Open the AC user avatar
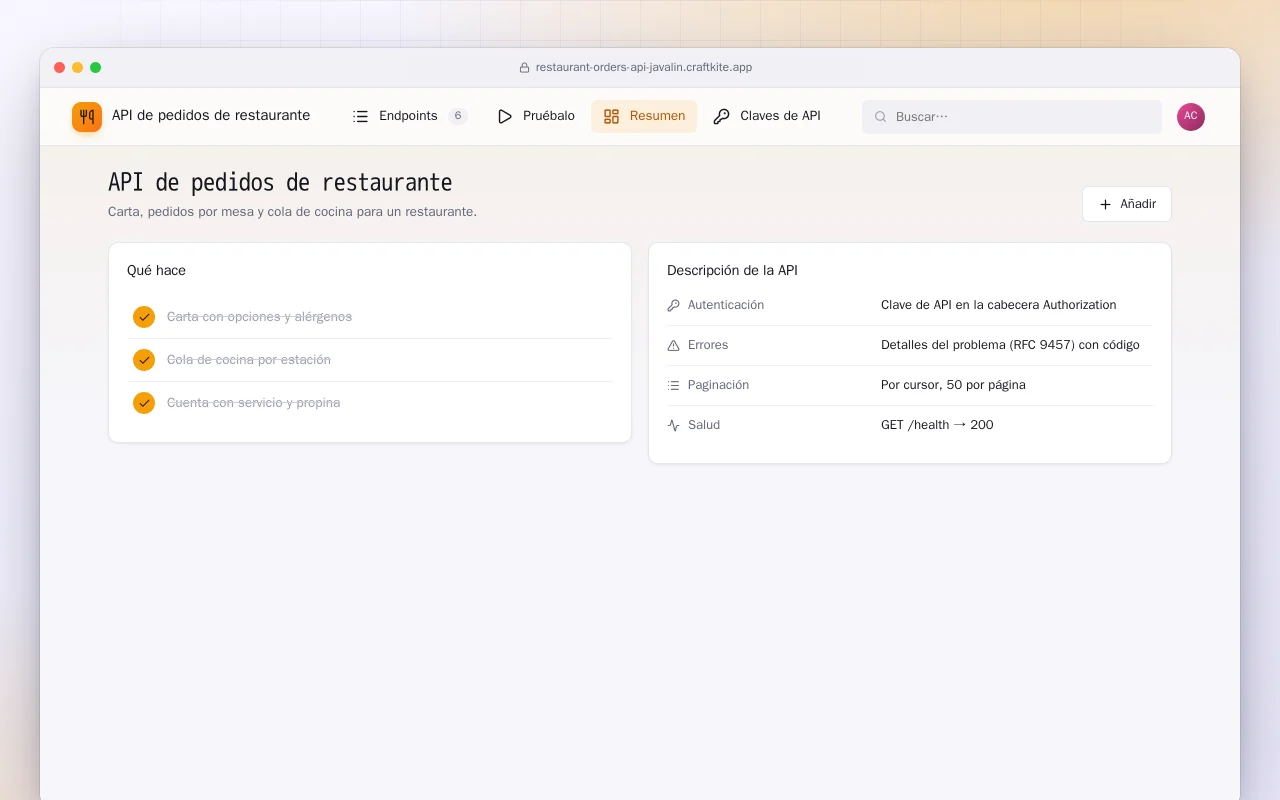 coord(1191,117)
